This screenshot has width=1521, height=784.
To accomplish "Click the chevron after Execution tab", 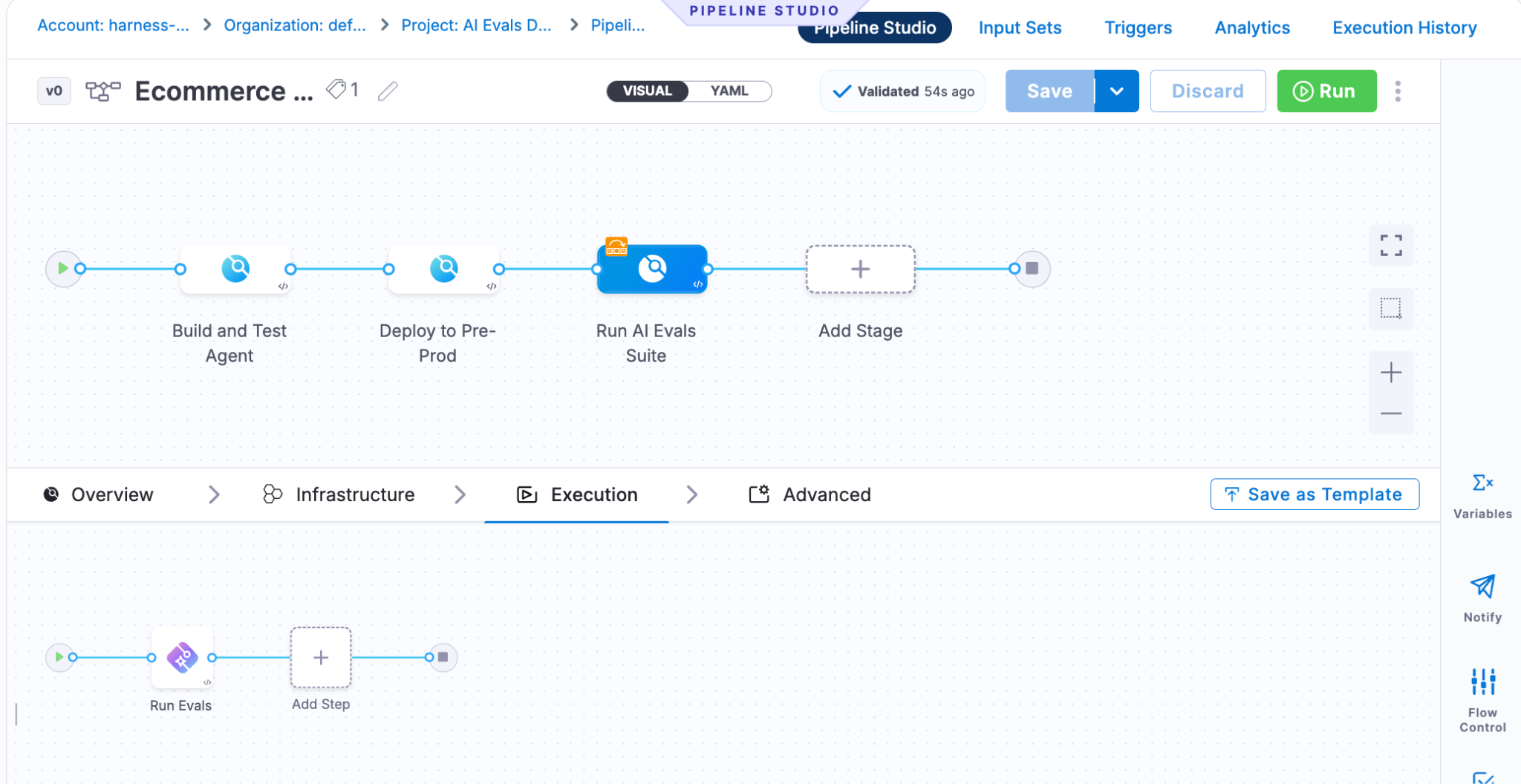I will (x=692, y=494).
